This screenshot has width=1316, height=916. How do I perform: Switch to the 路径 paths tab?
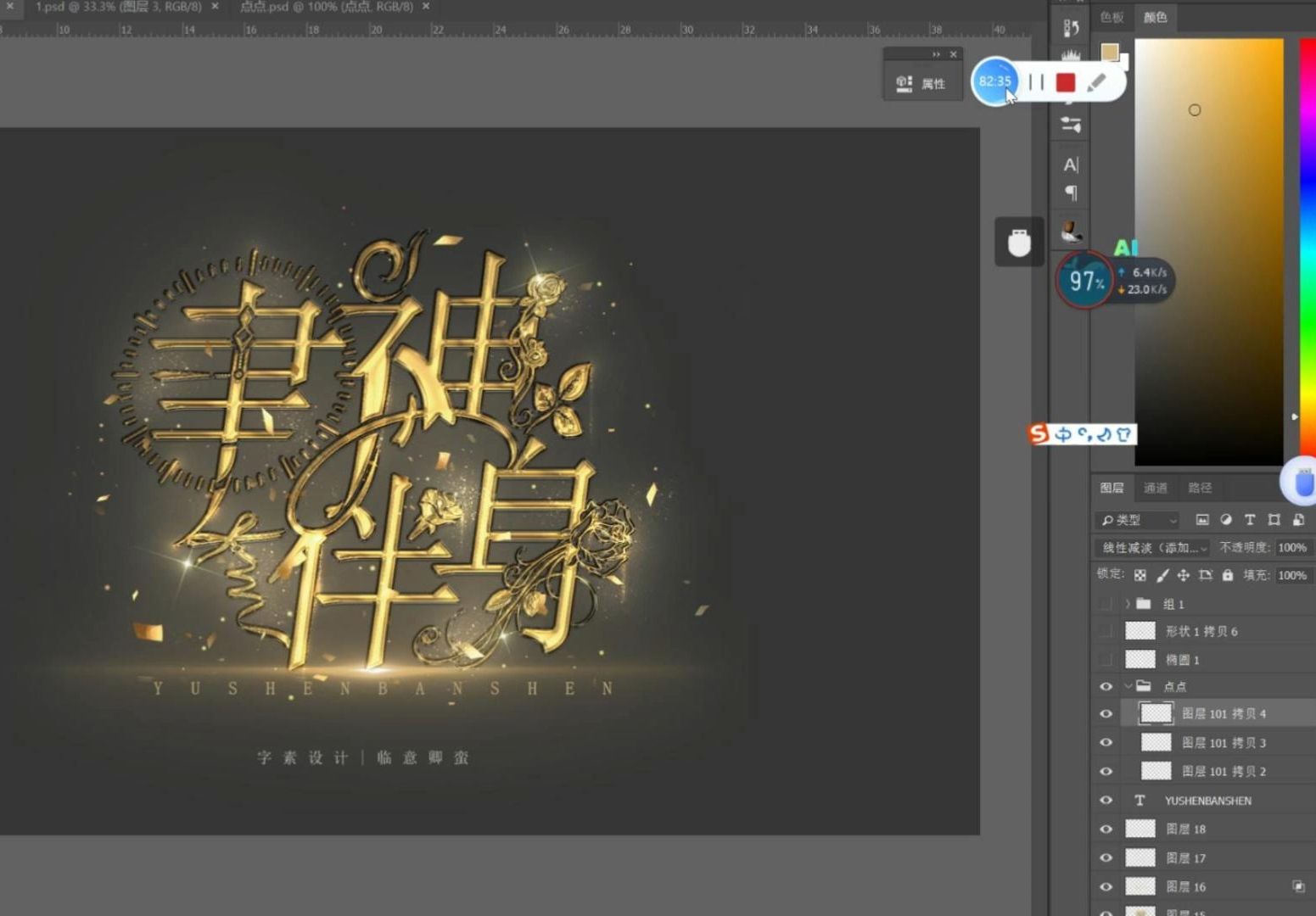[1200, 488]
